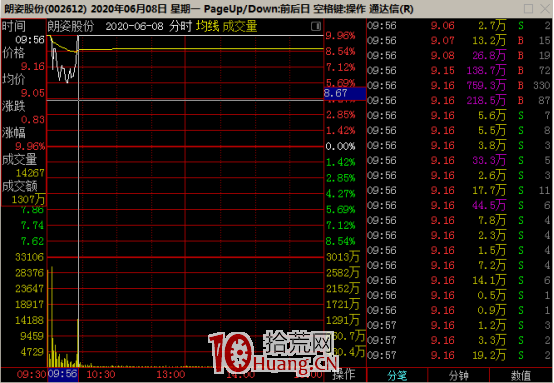The width and height of the screenshot is (554, 383).
Task: Select the tick row with 44.5万
Action: coord(459,205)
